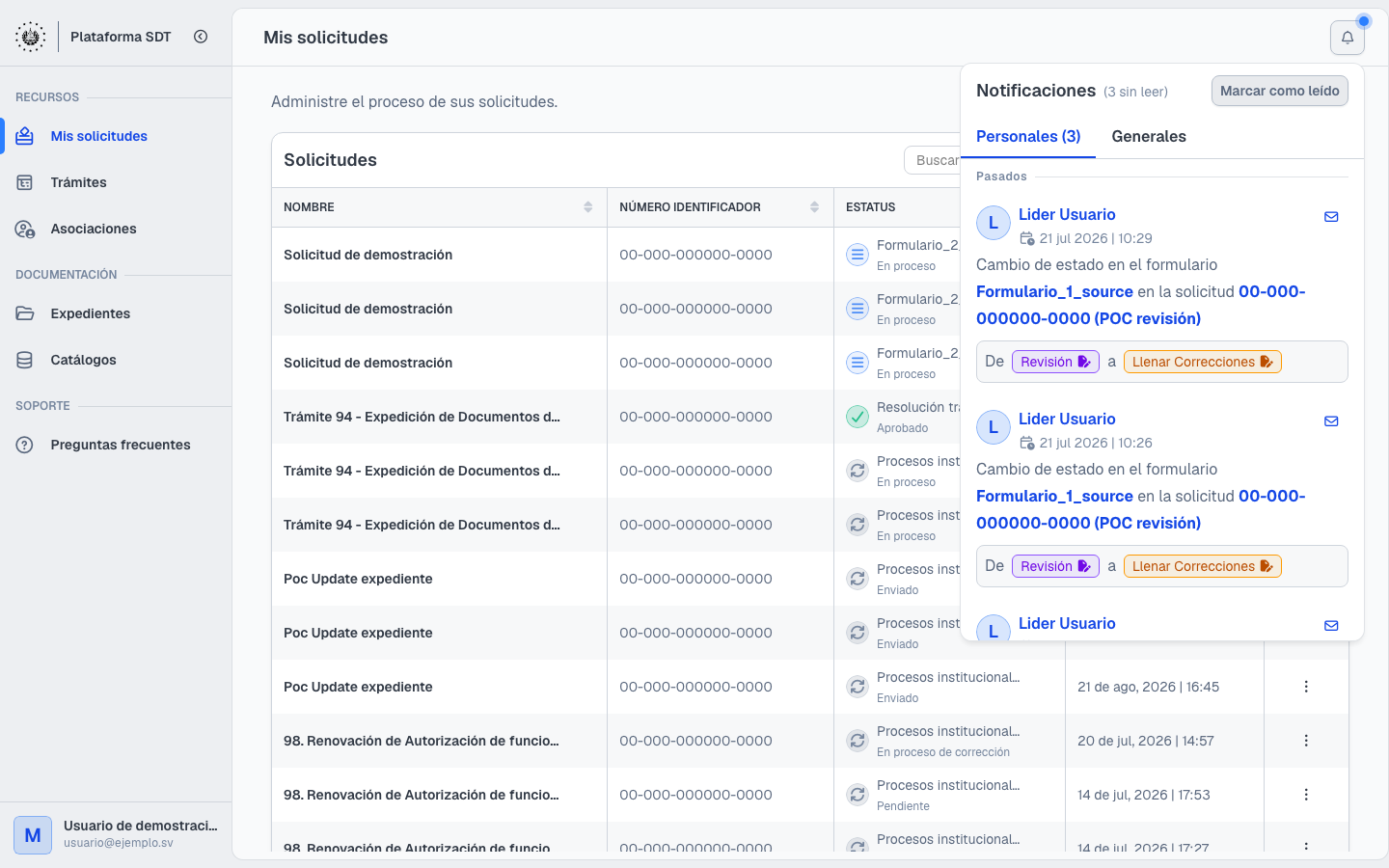The width and height of the screenshot is (1389, 868).
Task: Sort by NÚMERO IDENTIFICADOR column arrows
Action: 815,207
